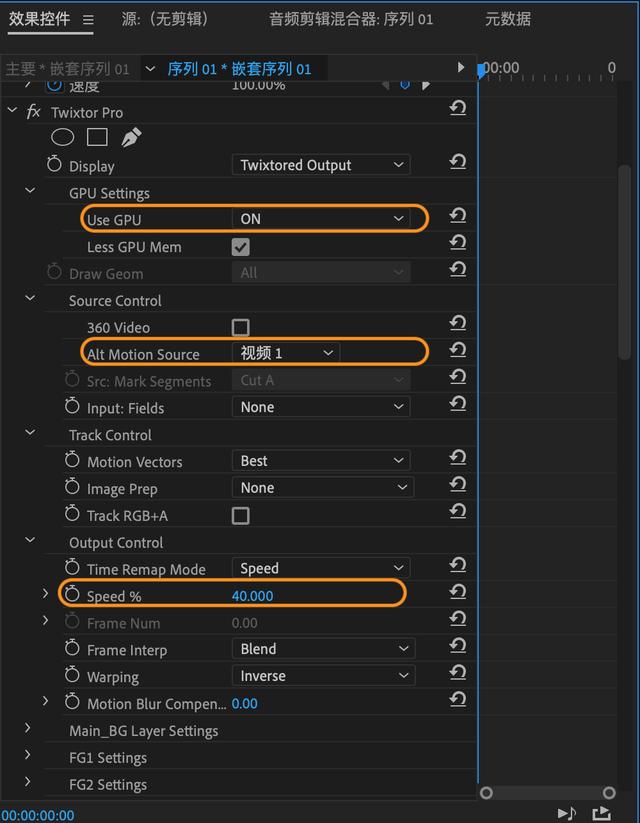The height and width of the screenshot is (823, 640).
Task: Open the Warping dropdown set to Inverse
Action: coord(323,676)
